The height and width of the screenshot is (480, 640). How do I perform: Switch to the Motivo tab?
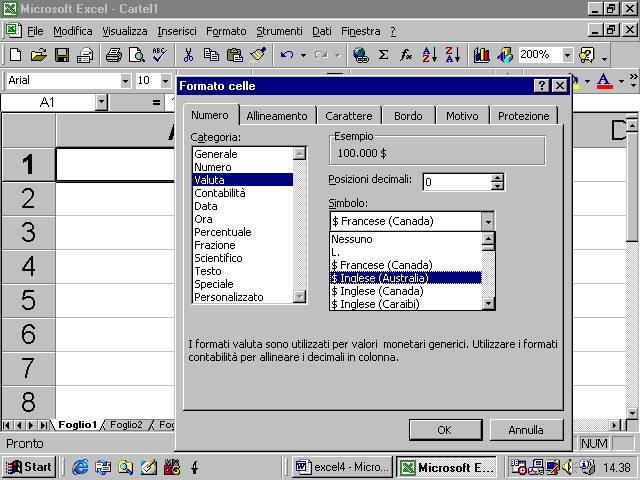(x=462, y=116)
